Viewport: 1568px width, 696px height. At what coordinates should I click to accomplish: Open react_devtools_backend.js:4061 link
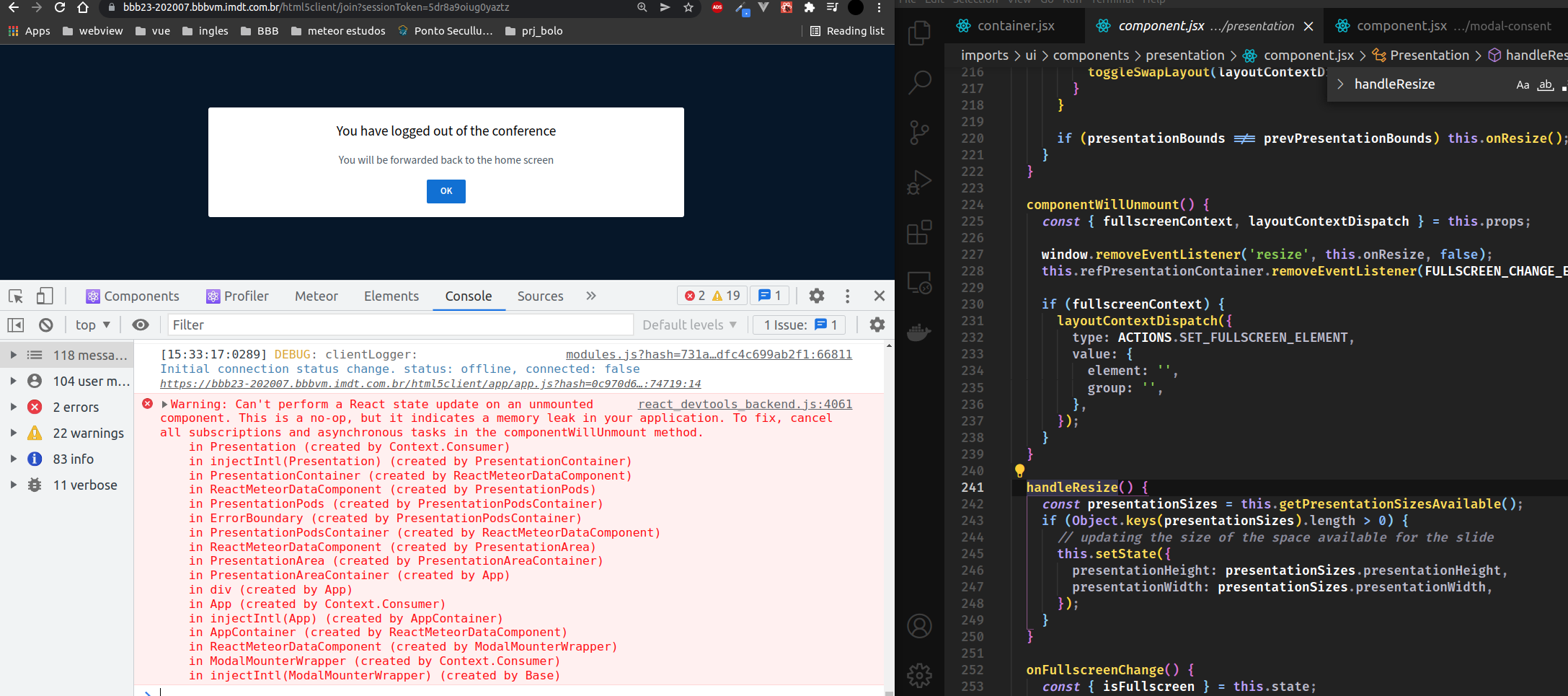pyautogui.click(x=745, y=405)
